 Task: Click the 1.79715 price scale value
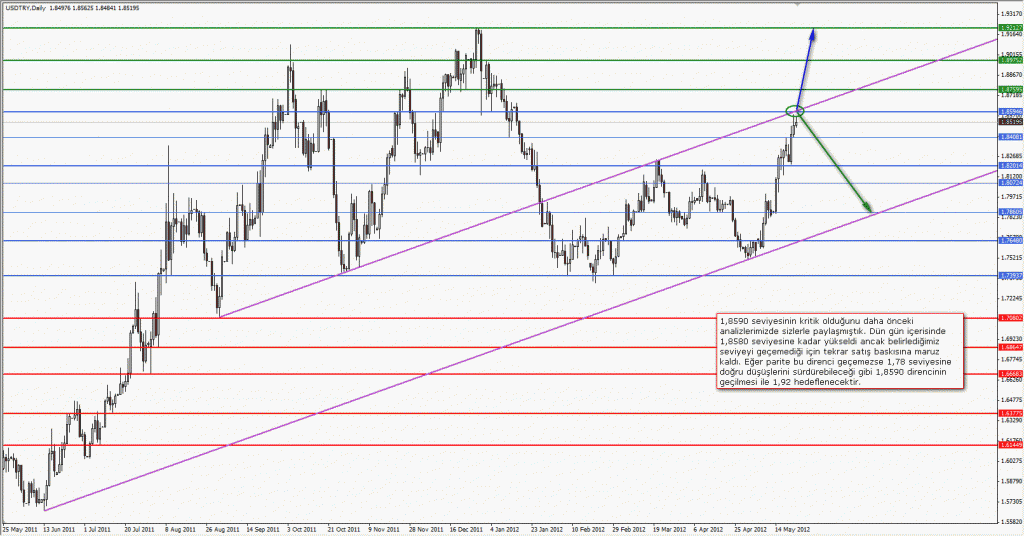click(1010, 196)
